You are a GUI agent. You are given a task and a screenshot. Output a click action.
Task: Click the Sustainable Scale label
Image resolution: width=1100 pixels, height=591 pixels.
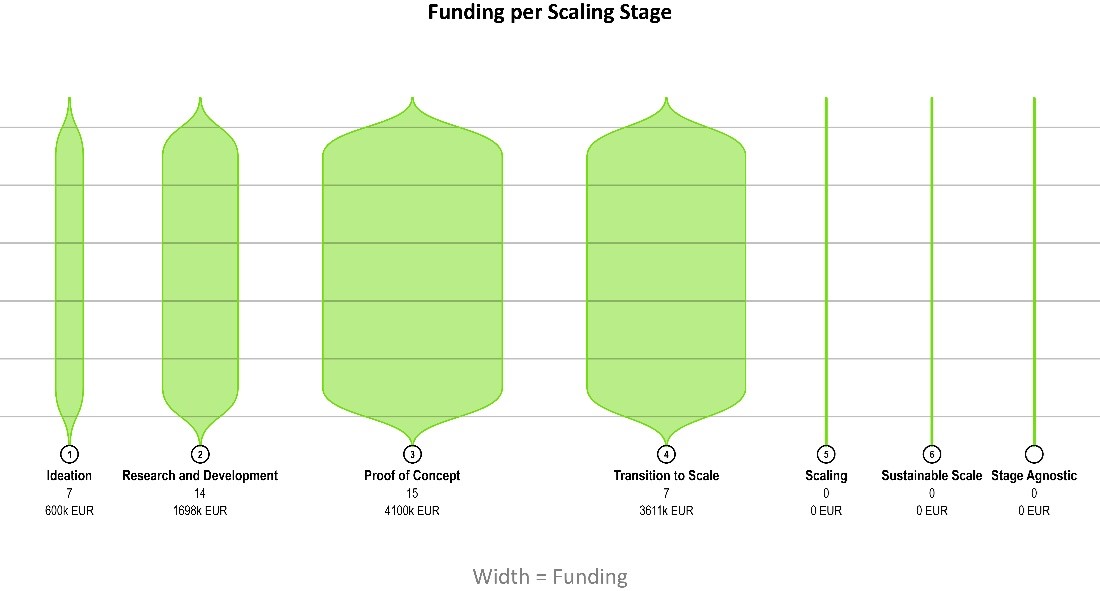click(931, 476)
